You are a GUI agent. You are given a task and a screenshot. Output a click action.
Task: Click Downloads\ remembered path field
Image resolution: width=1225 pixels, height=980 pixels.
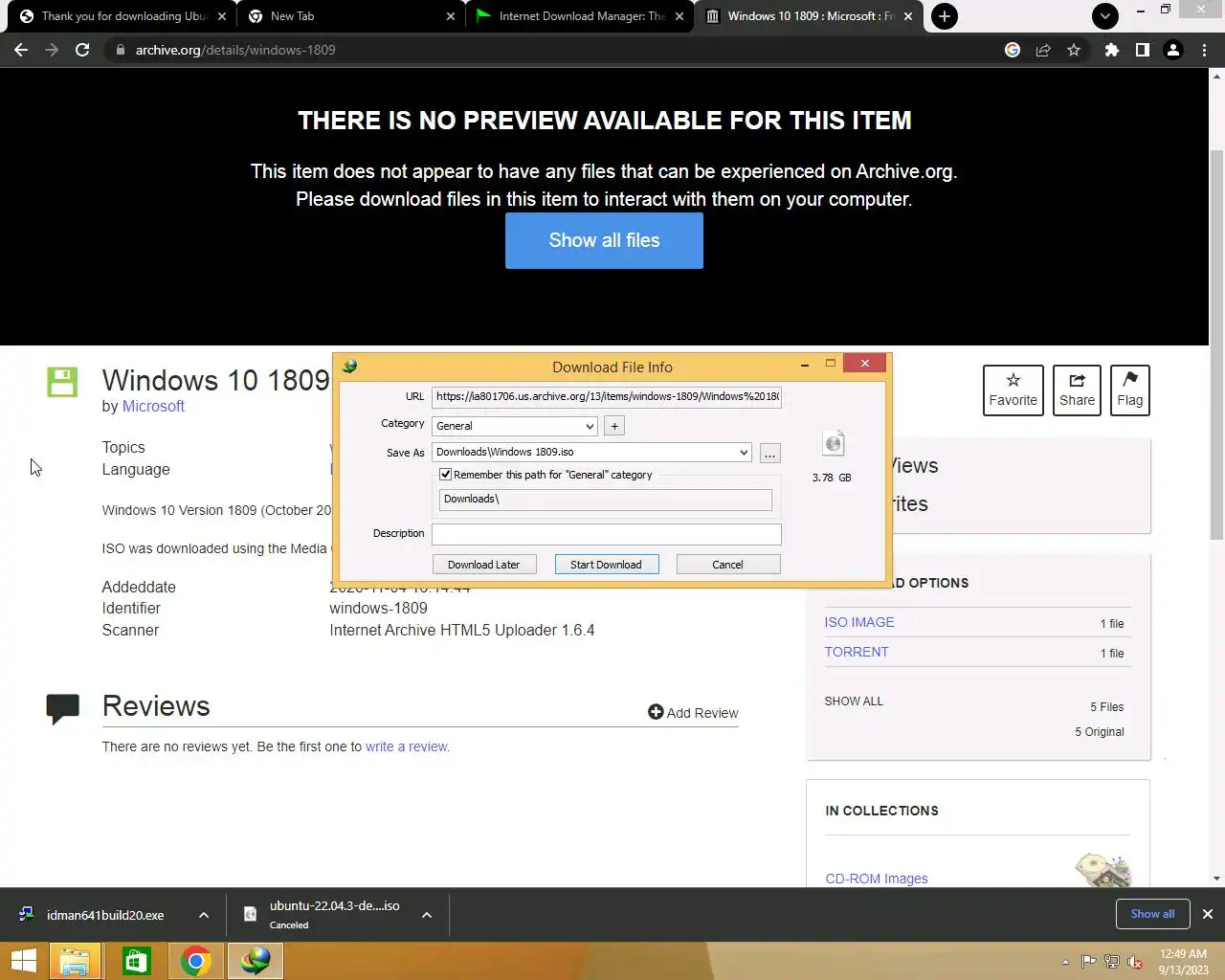pos(605,499)
